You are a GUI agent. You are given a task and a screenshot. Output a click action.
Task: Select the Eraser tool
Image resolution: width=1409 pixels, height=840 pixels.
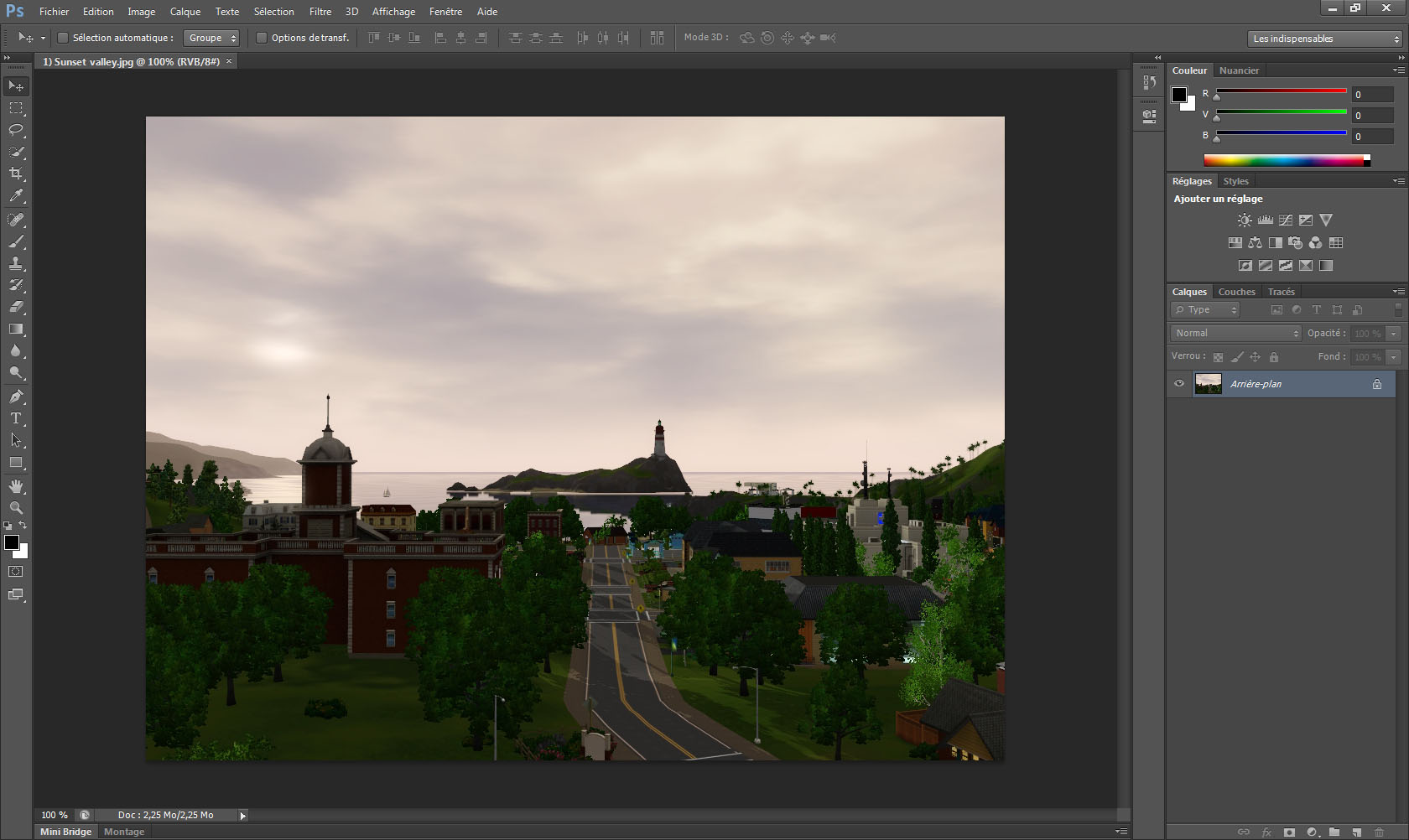click(x=16, y=307)
